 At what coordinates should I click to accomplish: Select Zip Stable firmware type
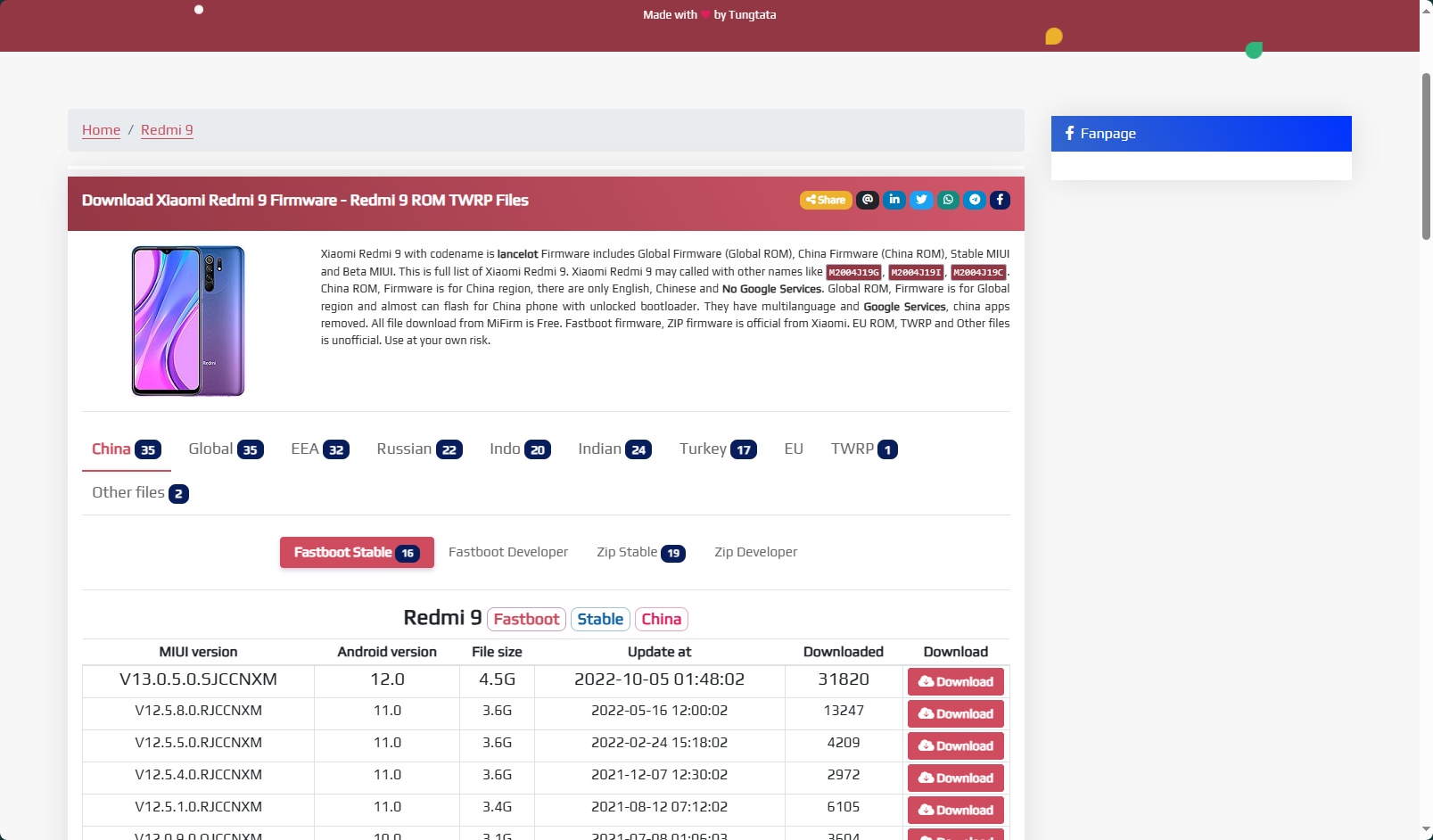pos(640,553)
